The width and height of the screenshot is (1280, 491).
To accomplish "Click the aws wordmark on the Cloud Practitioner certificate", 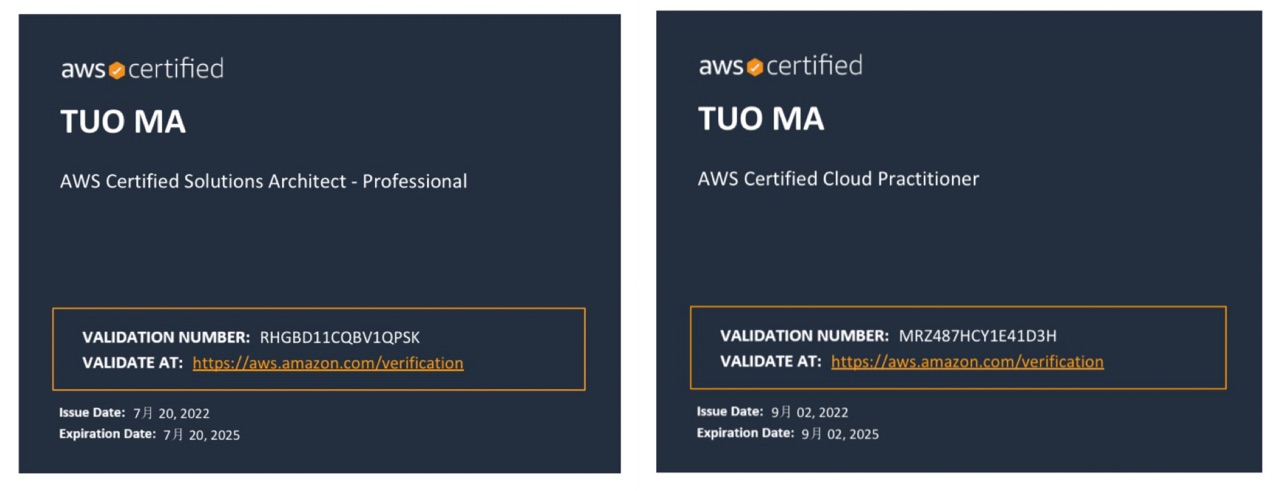I will coord(721,67).
